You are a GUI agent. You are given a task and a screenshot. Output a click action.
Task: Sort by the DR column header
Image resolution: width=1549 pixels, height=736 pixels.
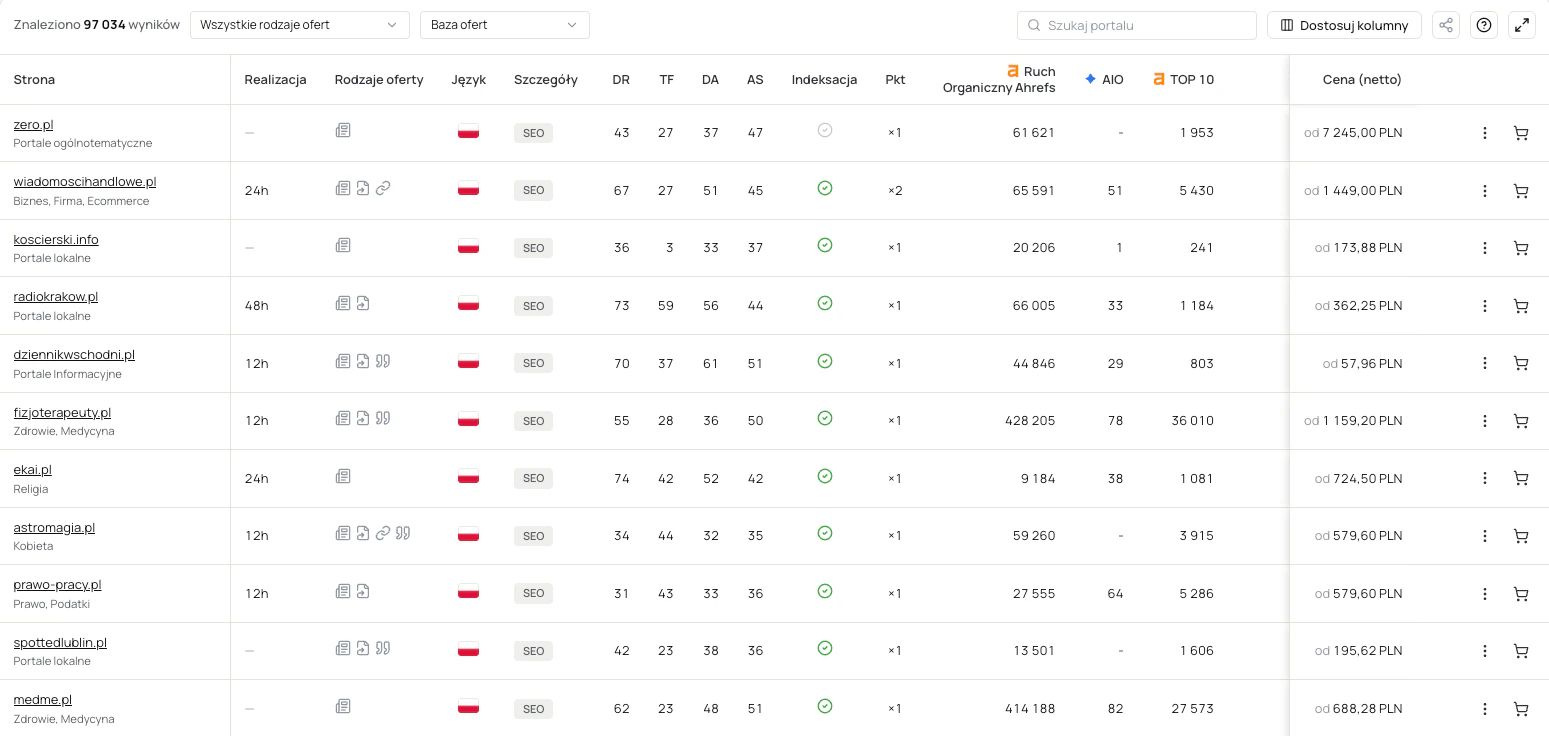tap(621, 80)
